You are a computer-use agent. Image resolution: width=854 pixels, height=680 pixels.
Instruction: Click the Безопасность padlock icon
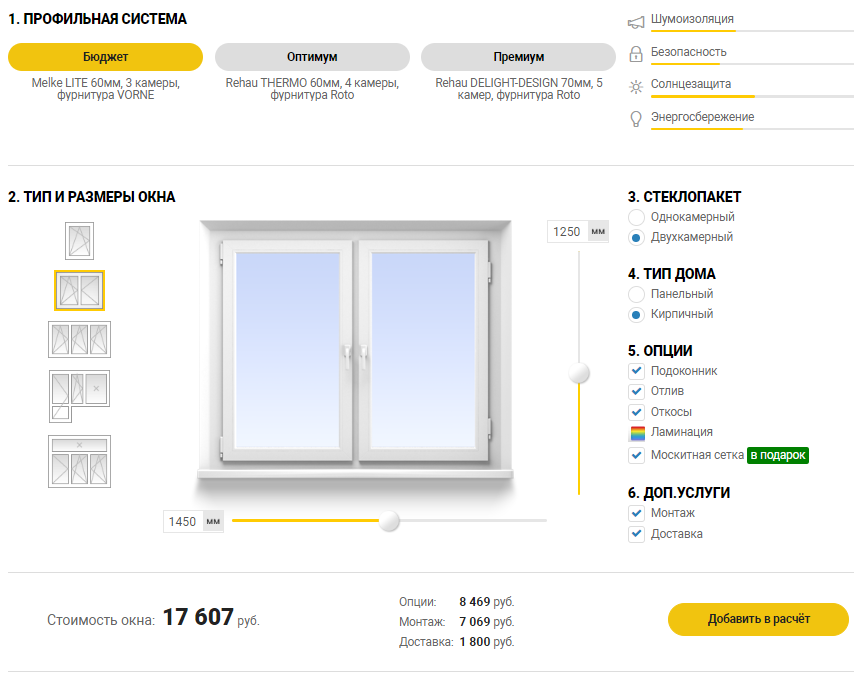(x=635, y=53)
